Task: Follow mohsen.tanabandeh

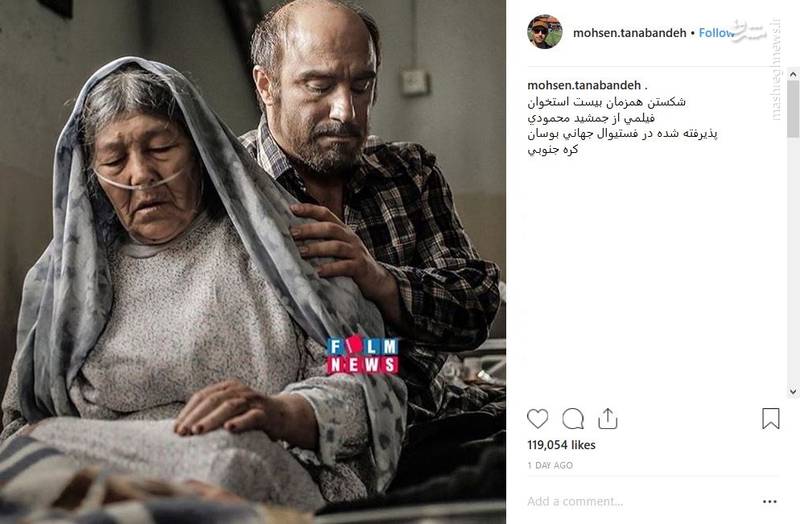Action: pyautogui.click(x=716, y=33)
